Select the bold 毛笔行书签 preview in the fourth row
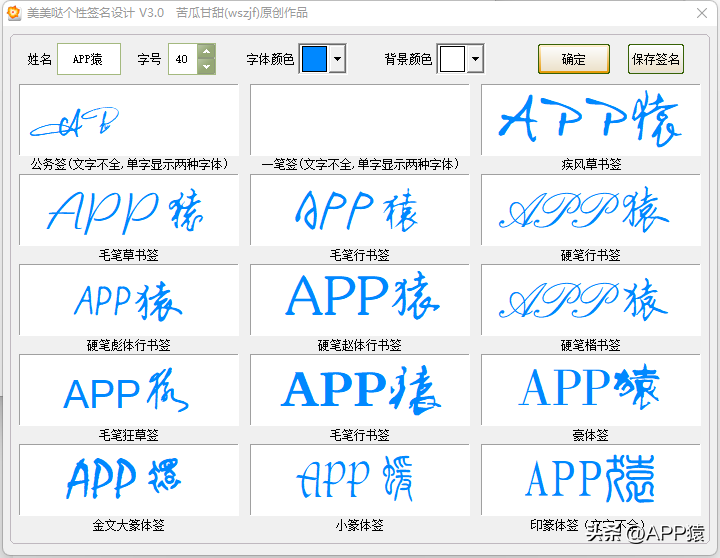720x558 pixels. (360, 390)
